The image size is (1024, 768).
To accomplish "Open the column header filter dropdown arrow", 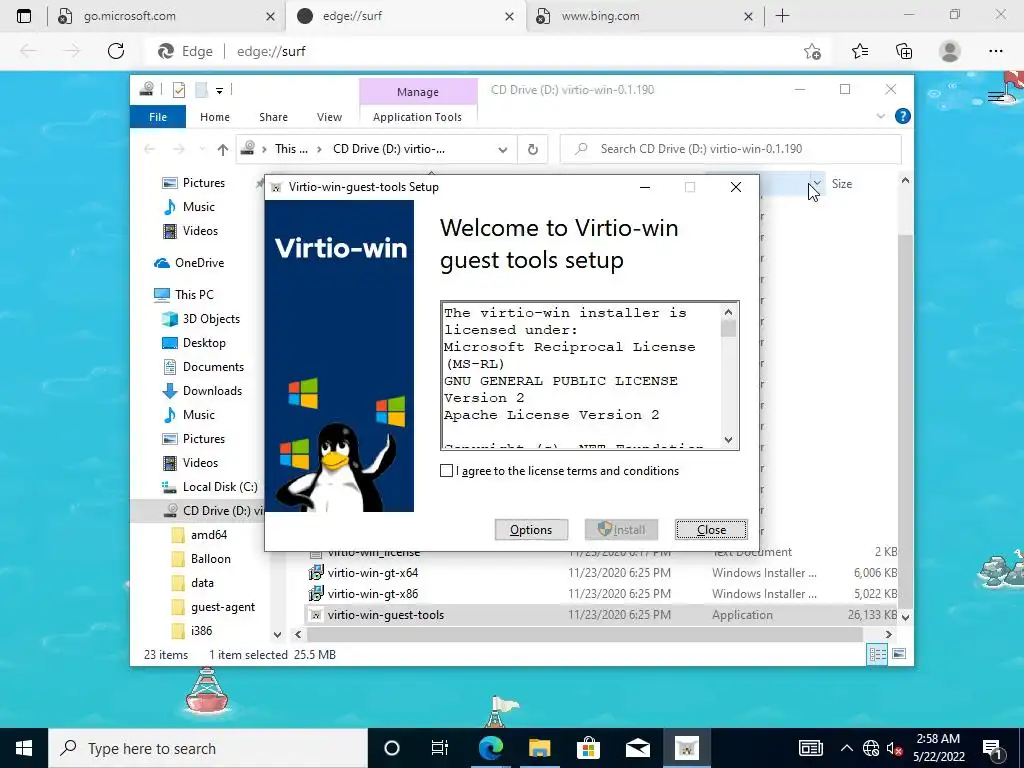I will 817,184.
